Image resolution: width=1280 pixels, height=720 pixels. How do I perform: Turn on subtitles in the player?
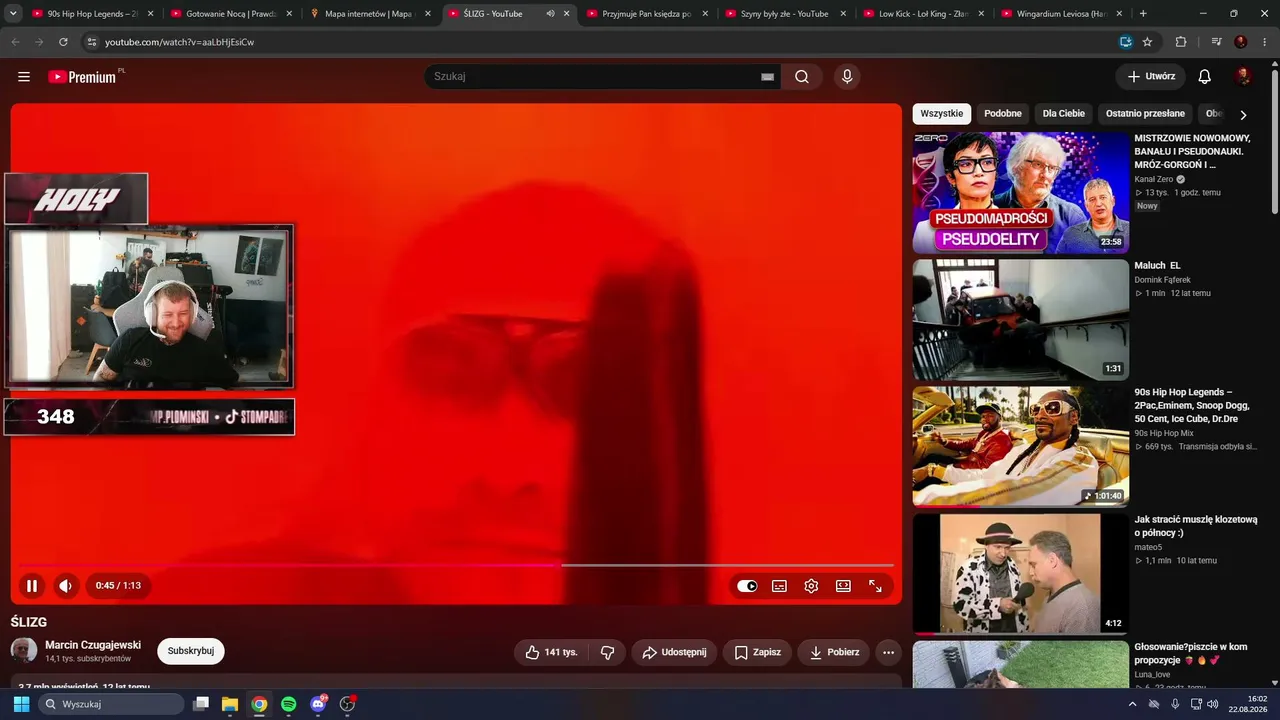[x=779, y=586]
